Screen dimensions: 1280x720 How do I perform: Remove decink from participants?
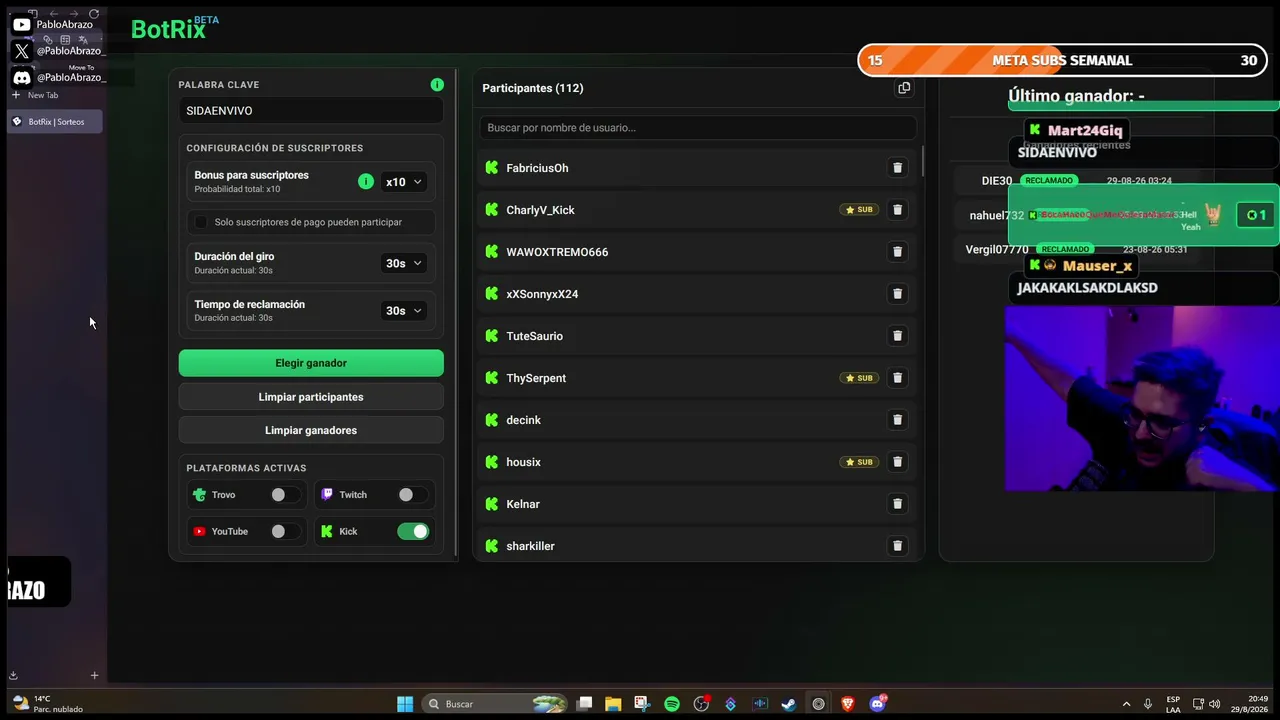click(897, 420)
